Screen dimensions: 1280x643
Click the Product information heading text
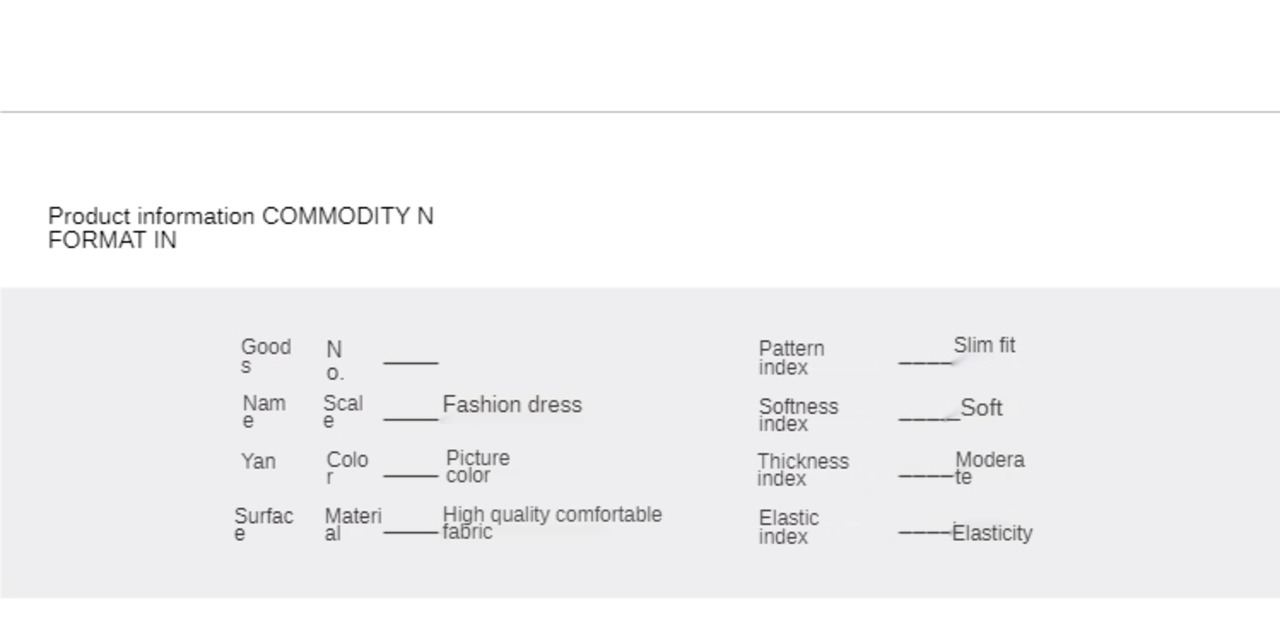240,228
